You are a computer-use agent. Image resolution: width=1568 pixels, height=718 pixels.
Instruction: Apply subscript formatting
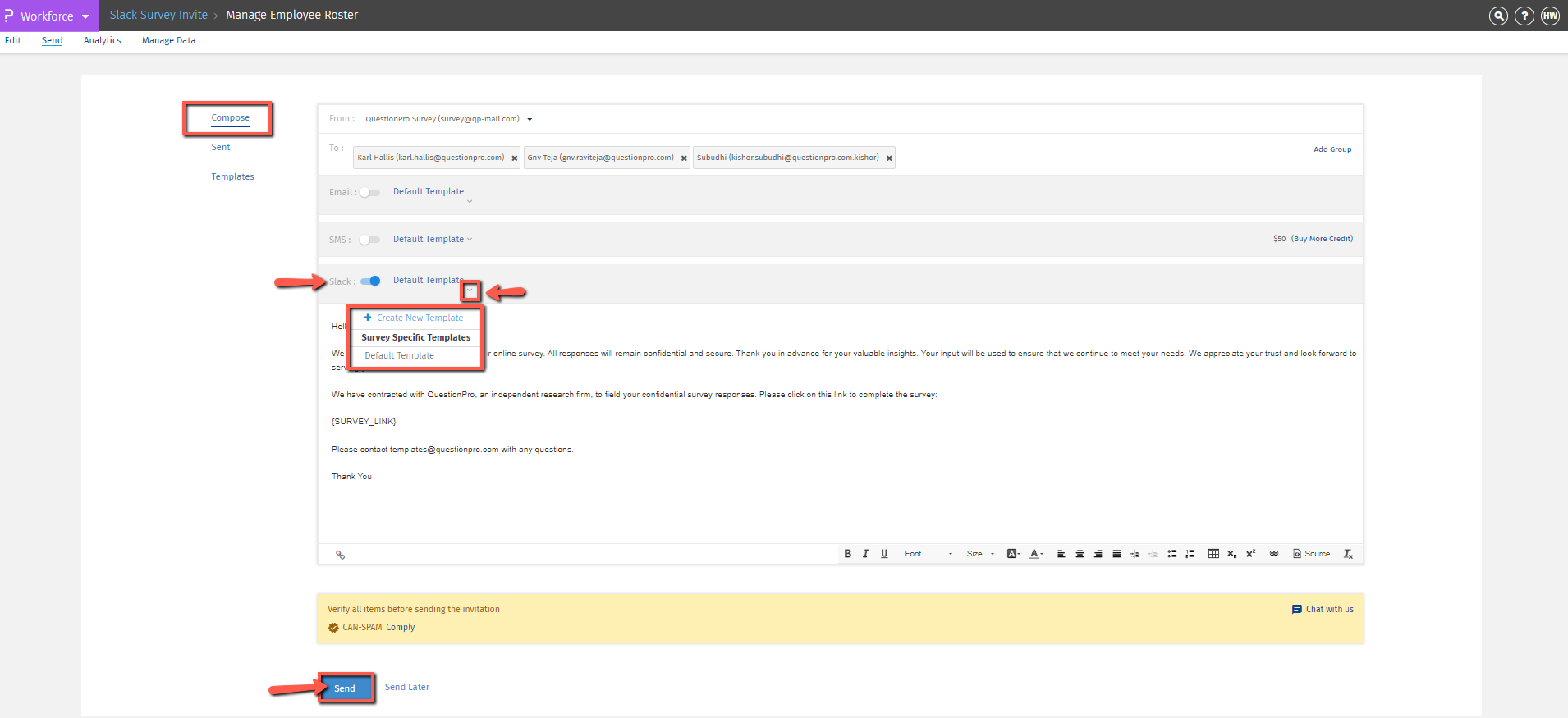[1231, 554]
